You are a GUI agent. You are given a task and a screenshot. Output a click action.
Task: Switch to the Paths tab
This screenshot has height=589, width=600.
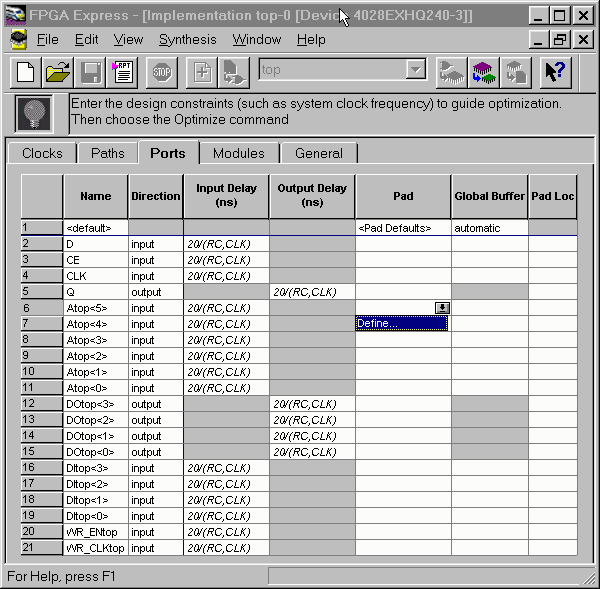coord(108,153)
